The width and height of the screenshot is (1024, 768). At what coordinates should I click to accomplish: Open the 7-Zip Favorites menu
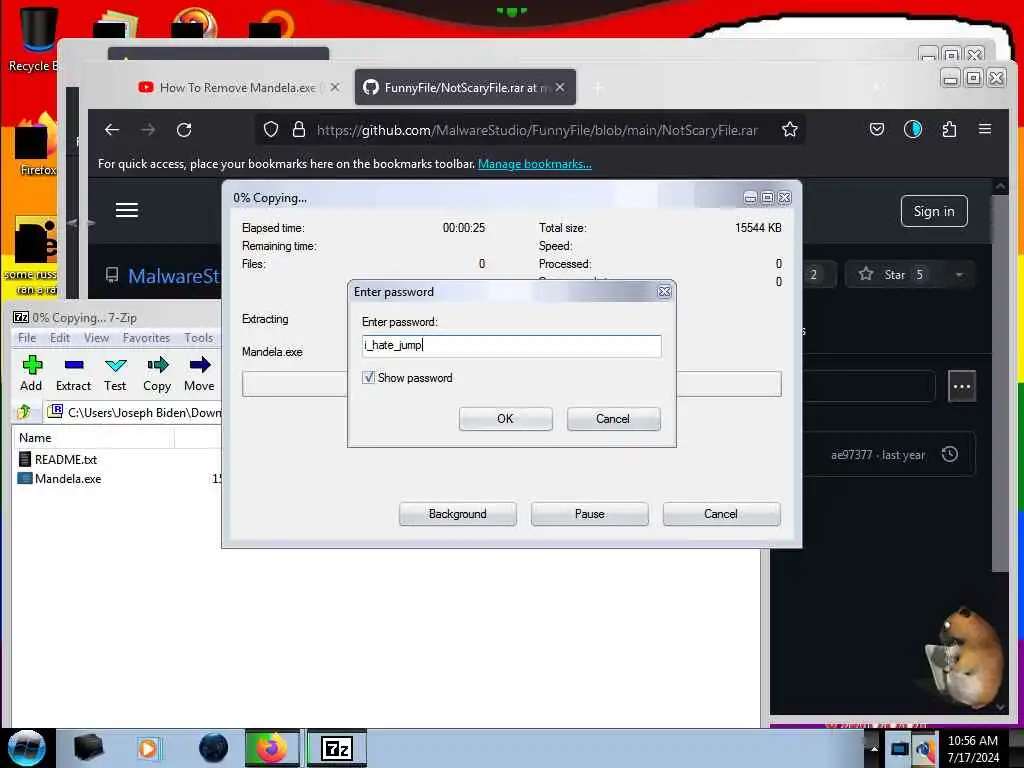(x=146, y=338)
